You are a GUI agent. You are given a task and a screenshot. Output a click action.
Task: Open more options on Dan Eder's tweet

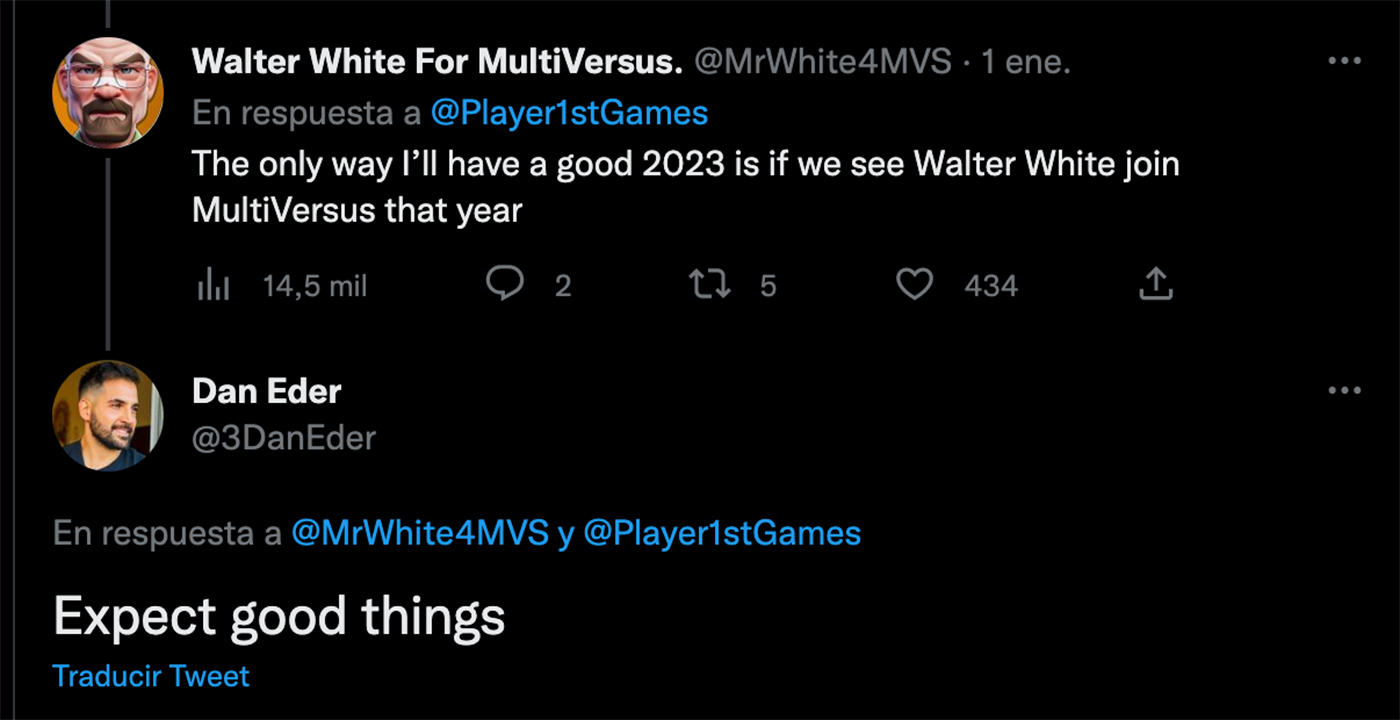(x=1344, y=390)
